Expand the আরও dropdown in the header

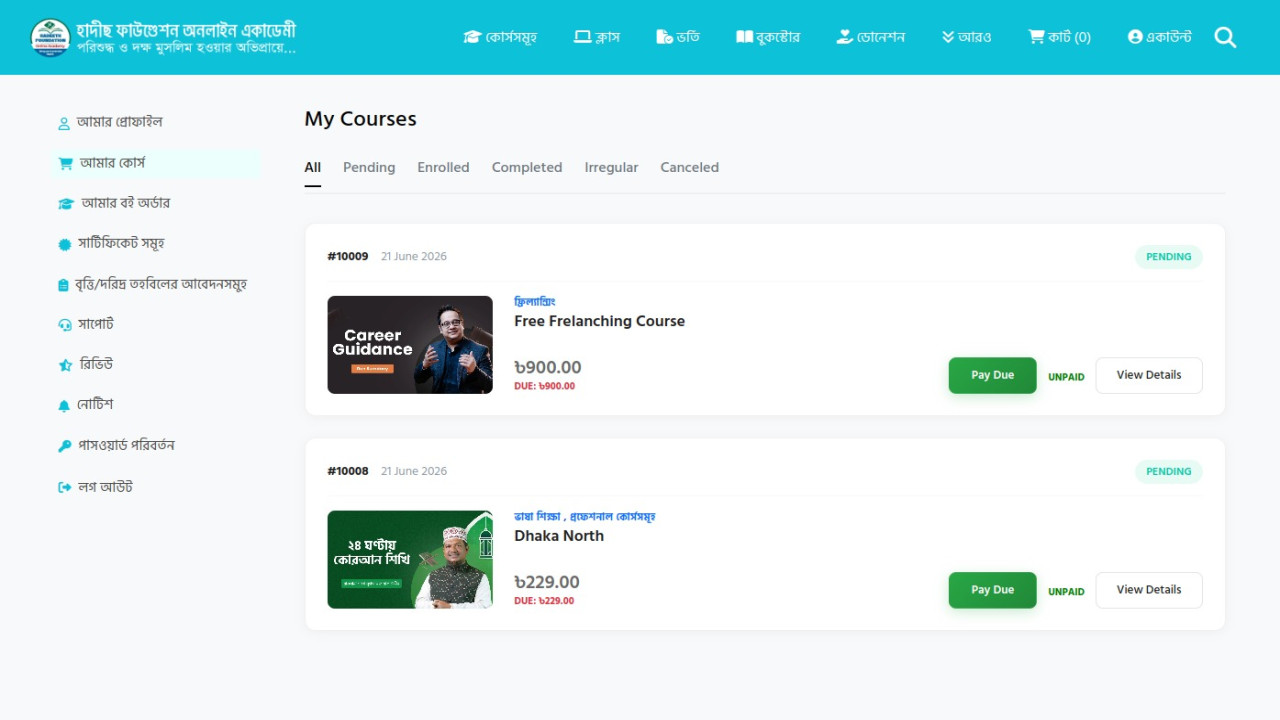pyautogui.click(x=966, y=37)
